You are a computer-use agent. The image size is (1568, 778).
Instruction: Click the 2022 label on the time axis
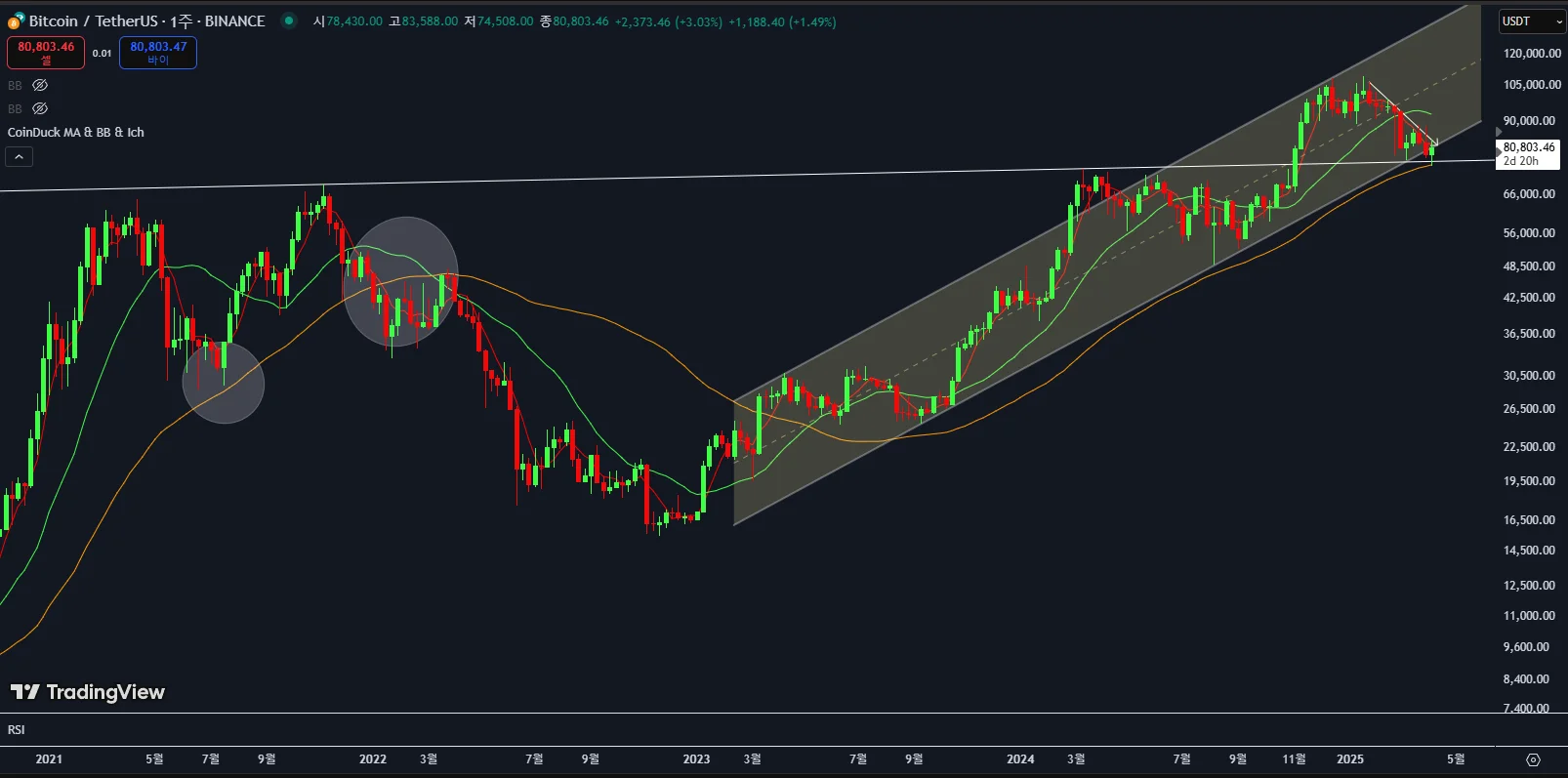coord(373,759)
